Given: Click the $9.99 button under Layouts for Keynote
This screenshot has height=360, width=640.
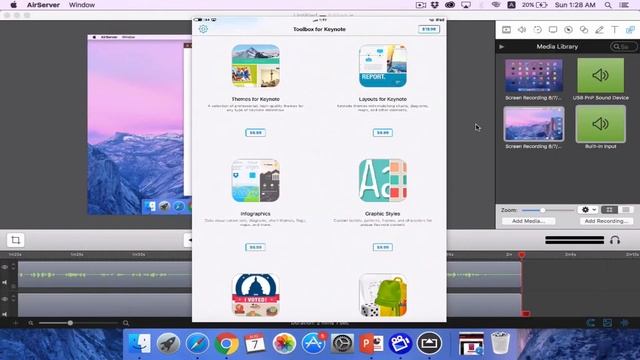Looking at the screenshot, I should 383,133.
